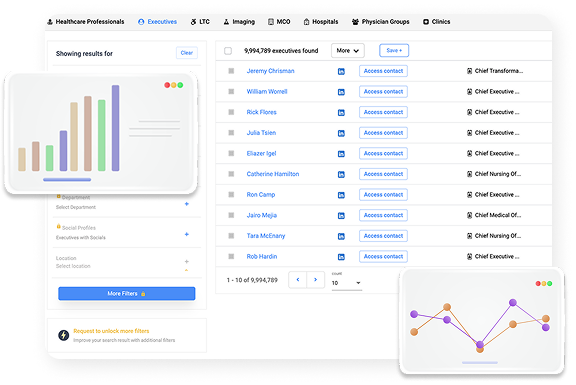
Task: Click the title icon beside Chief Medical Of...
Action: (469, 215)
